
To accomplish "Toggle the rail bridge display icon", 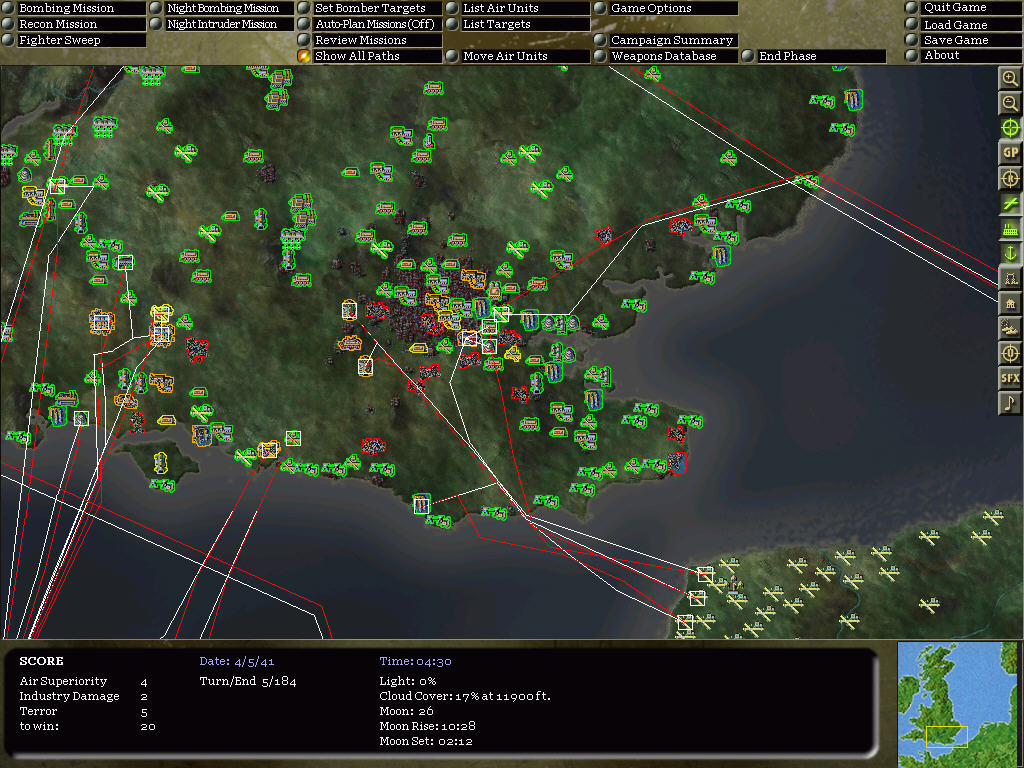I will (x=1010, y=278).
